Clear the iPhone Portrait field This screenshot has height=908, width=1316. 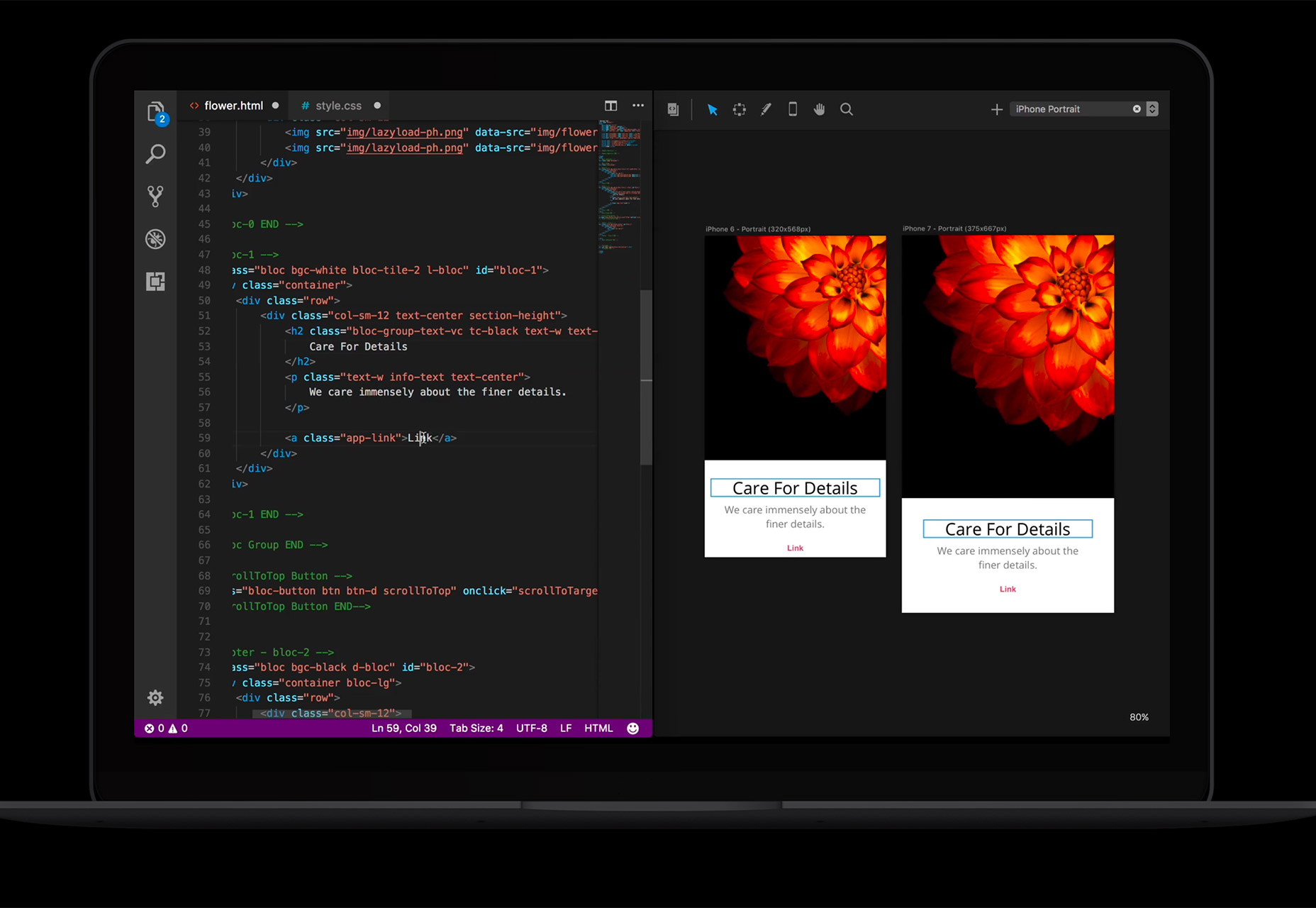pyautogui.click(x=1137, y=109)
